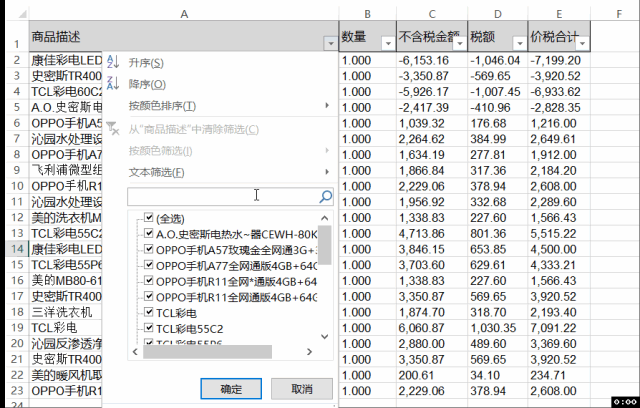Viewport: 640px width, 408px height.
Task: Click cell with value 4,500.00
Action: click(559, 249)
